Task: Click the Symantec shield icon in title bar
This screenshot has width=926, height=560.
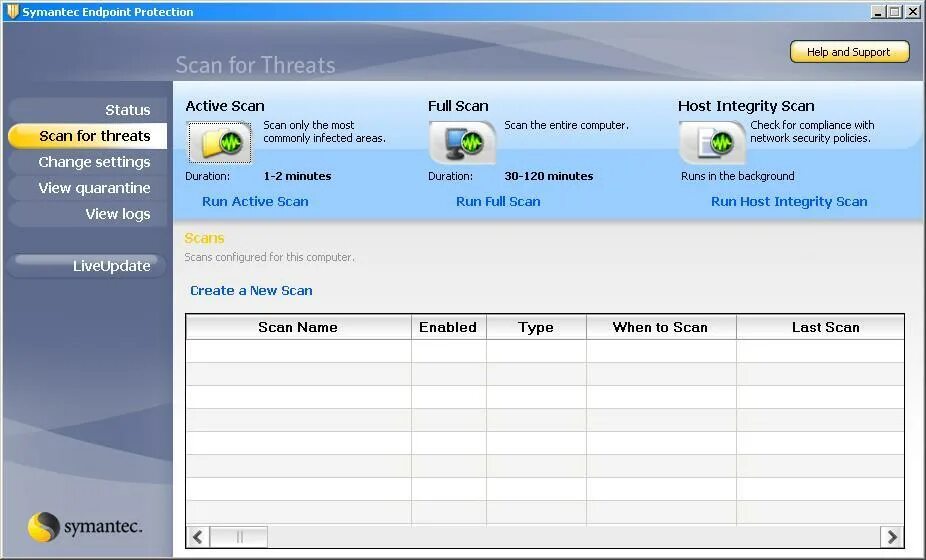Action: [x=12, y=11]
